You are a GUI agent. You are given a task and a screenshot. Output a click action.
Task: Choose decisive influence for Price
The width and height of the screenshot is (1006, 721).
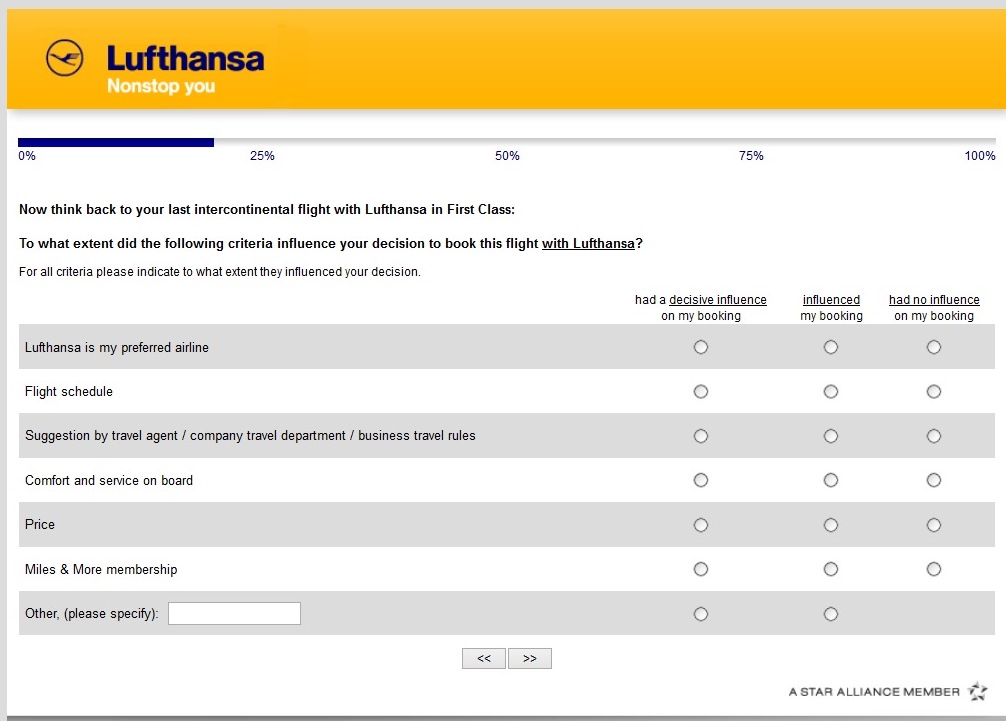pos(701,525)
